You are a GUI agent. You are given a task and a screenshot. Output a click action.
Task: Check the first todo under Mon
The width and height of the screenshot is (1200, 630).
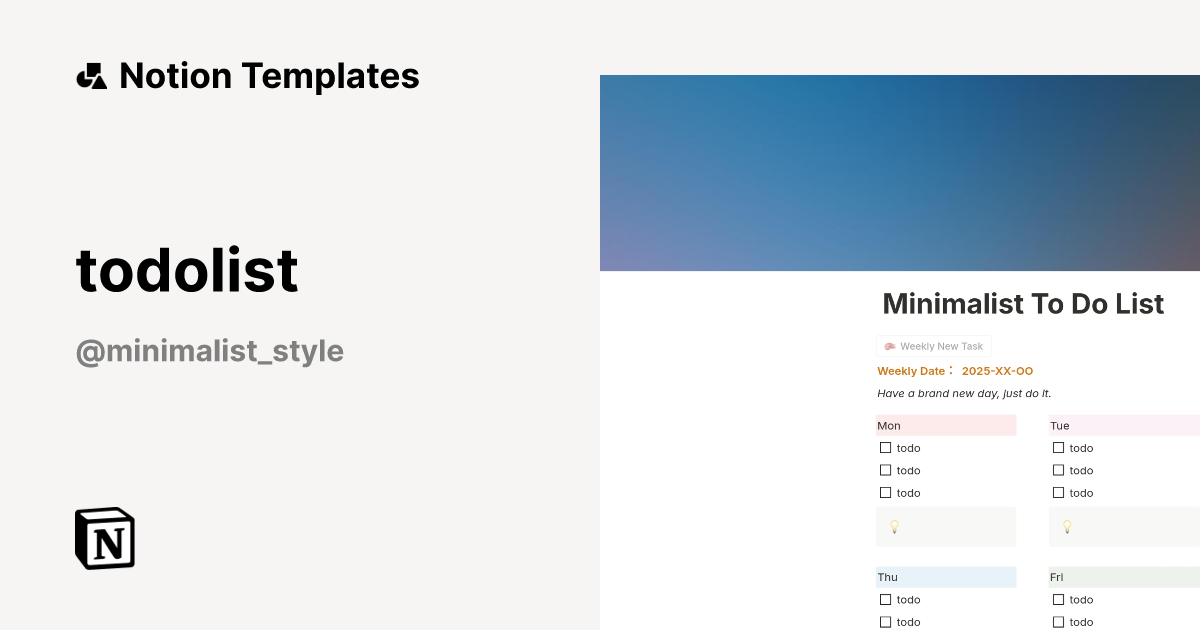tap(886, 447)
